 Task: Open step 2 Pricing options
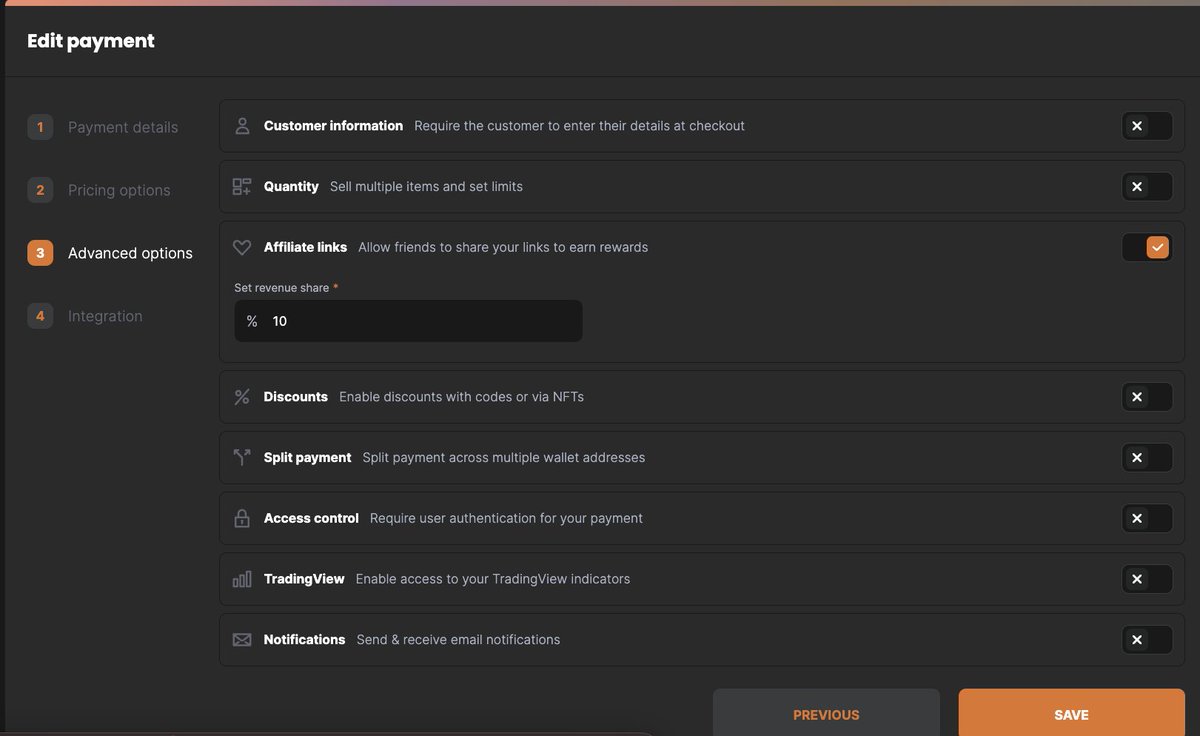(99, 190)
